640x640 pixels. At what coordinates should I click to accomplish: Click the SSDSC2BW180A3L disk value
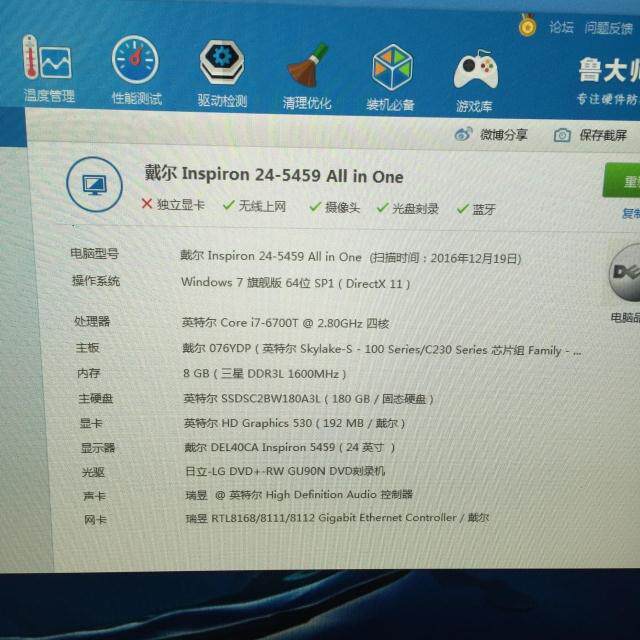tap(309, 398)
